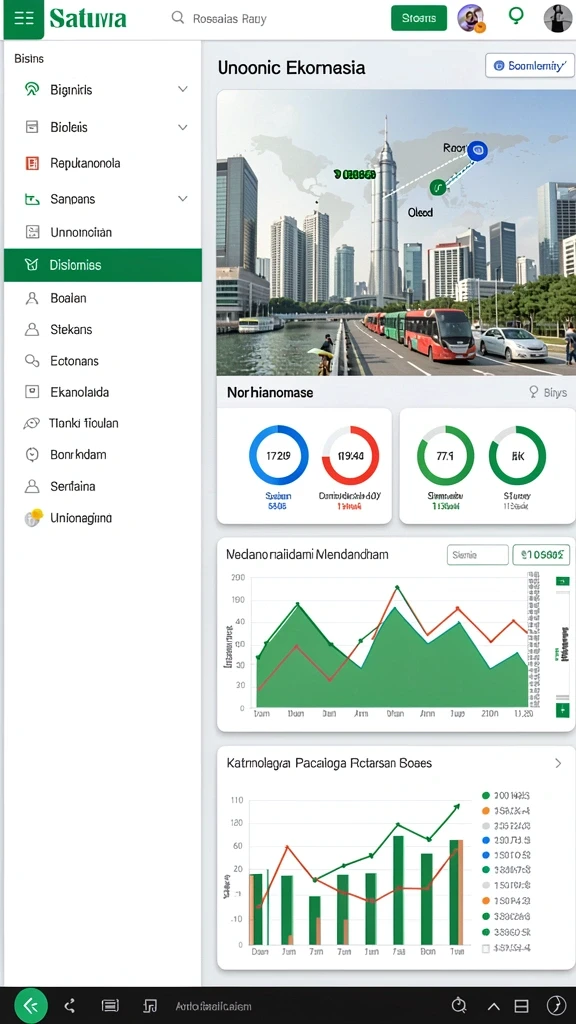
Task: Click the refresh clock icon in bottom bar
Action: tap(459, 1006)
